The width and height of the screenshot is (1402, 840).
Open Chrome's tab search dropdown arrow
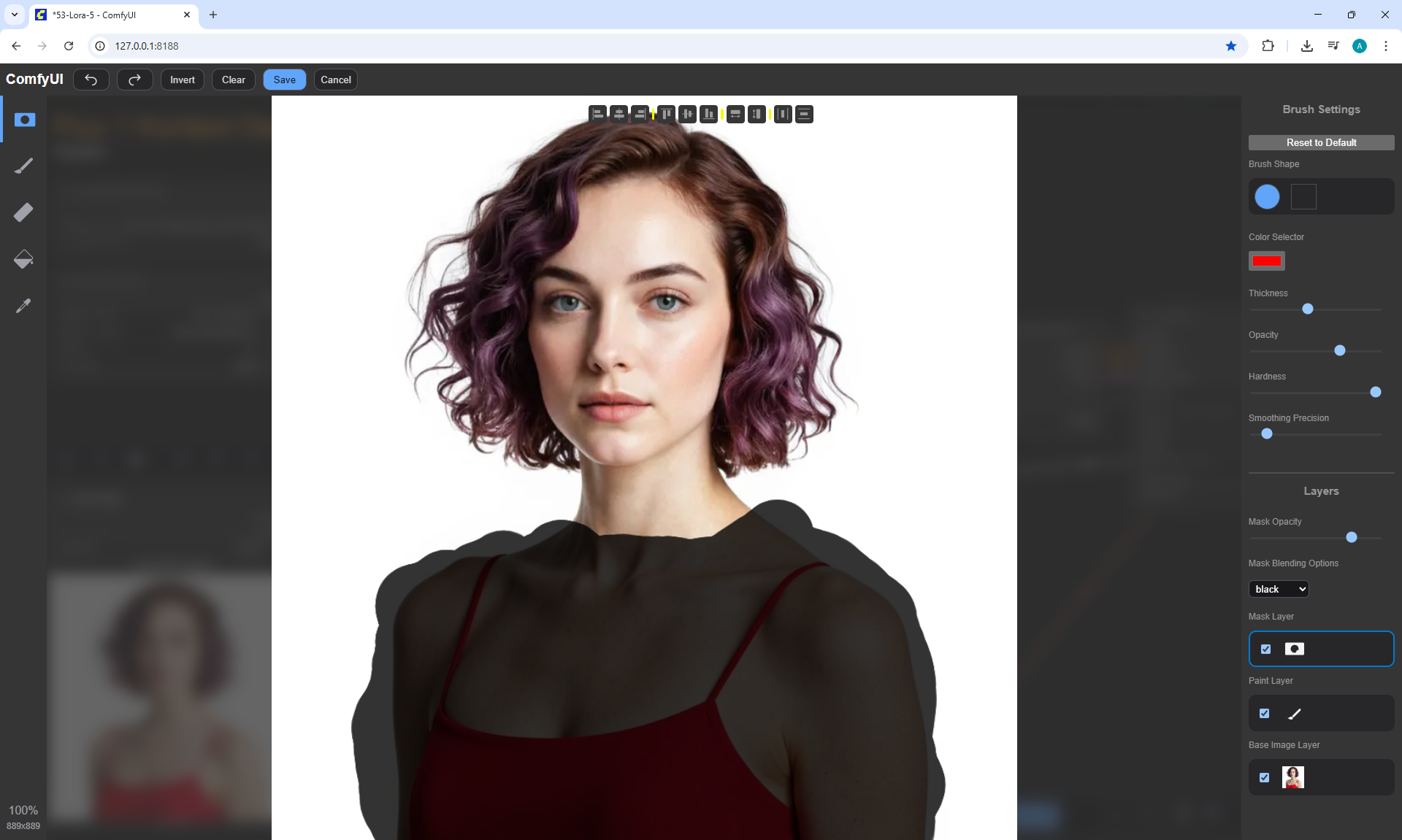tap(14, 15)
